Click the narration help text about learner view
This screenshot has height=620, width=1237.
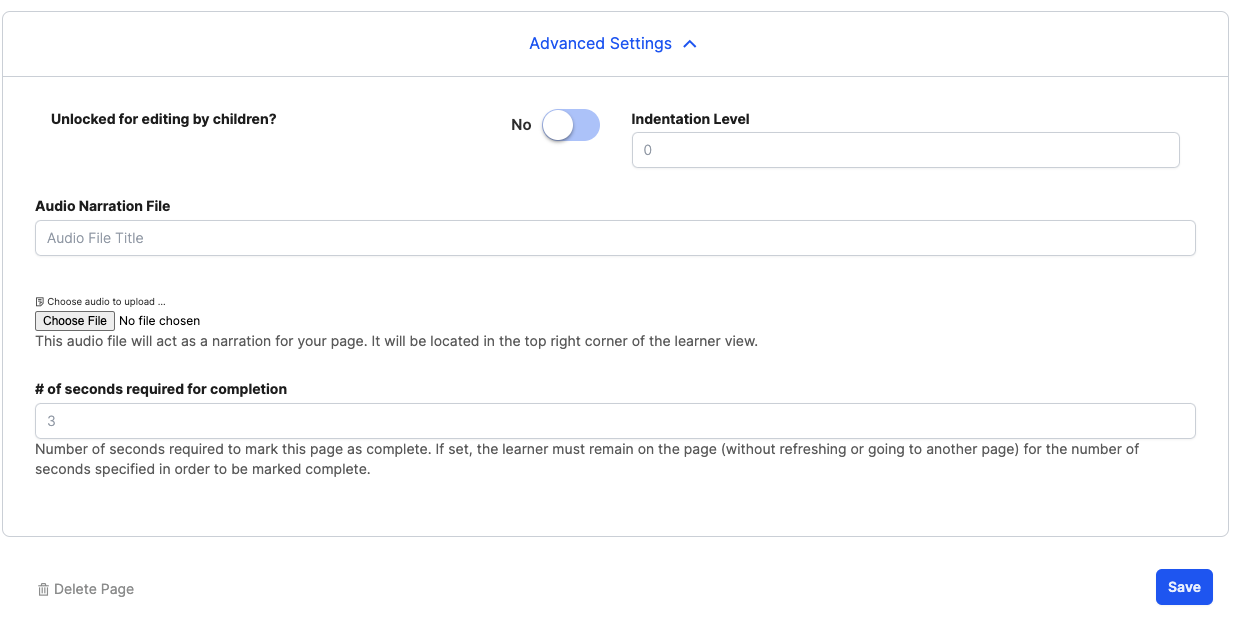click(397, 341)
